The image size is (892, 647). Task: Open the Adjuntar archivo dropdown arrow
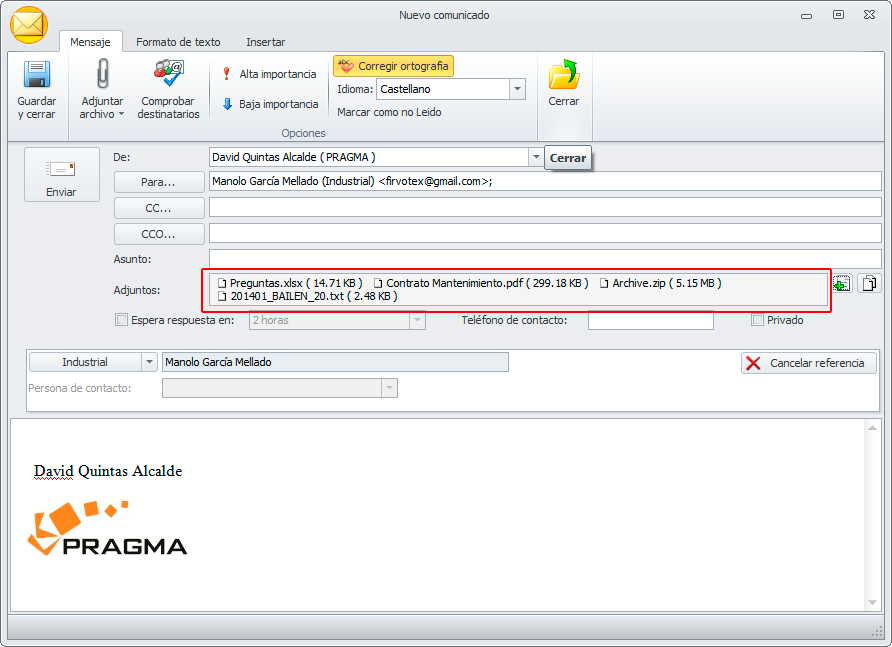(121, 114)
